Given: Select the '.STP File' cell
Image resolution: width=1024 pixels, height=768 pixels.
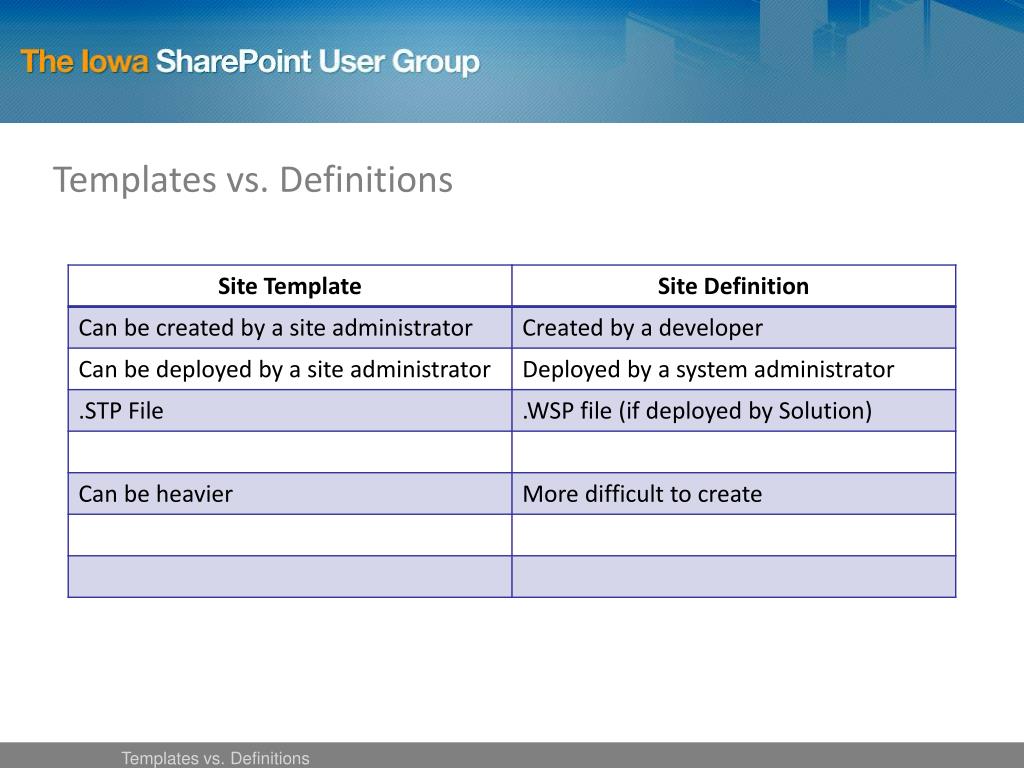Looking at the screenshot, I should point(290,411).
